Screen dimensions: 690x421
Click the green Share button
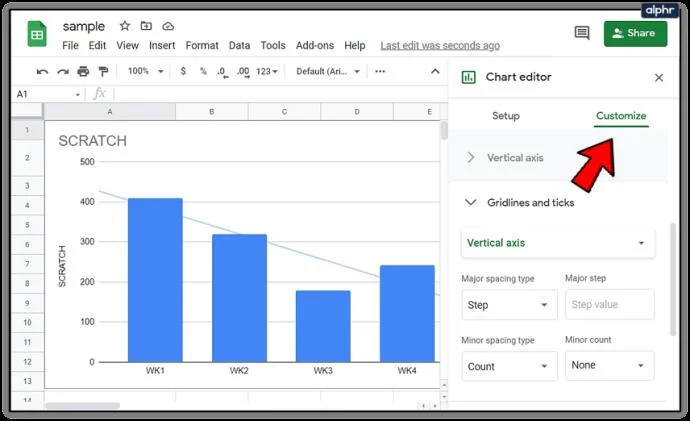(x=635, y=33)
